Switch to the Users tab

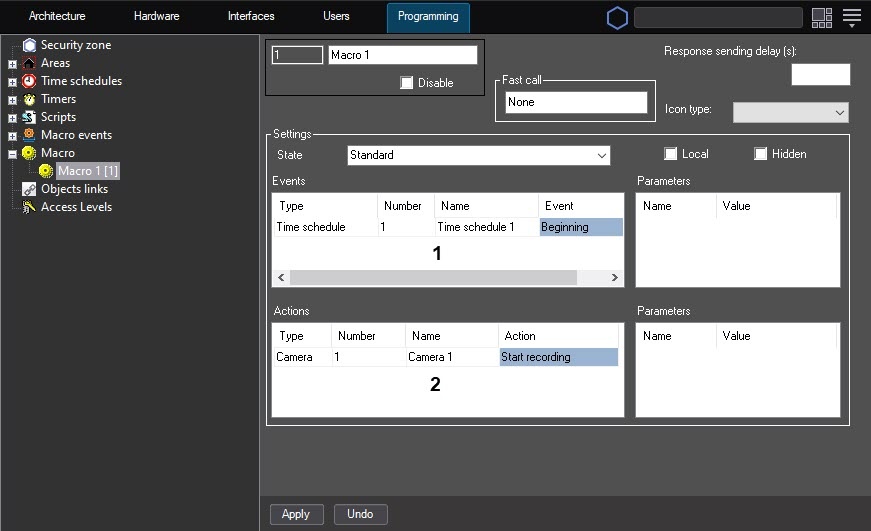[x=336, y=16]
